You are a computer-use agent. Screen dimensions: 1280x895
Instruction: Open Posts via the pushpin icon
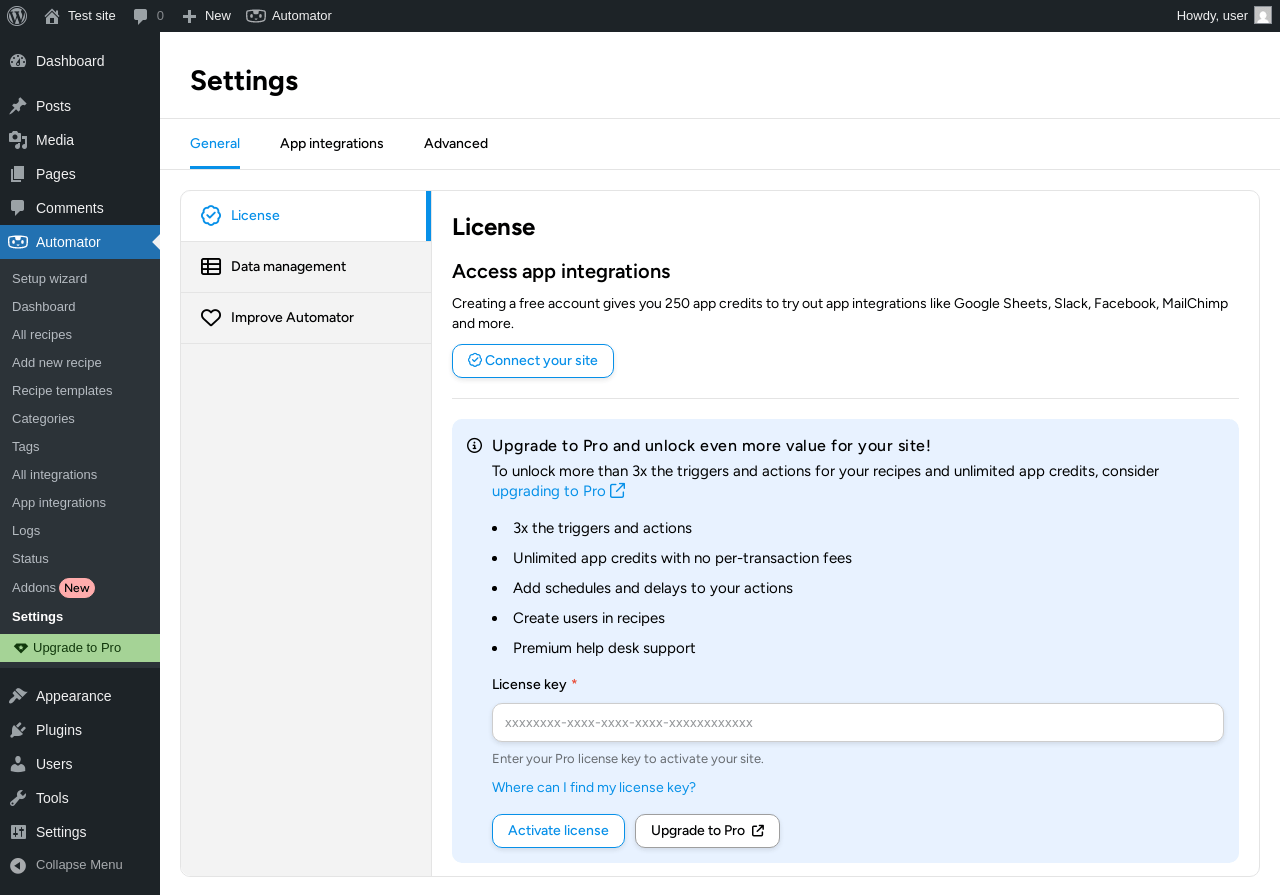(18, 106)
